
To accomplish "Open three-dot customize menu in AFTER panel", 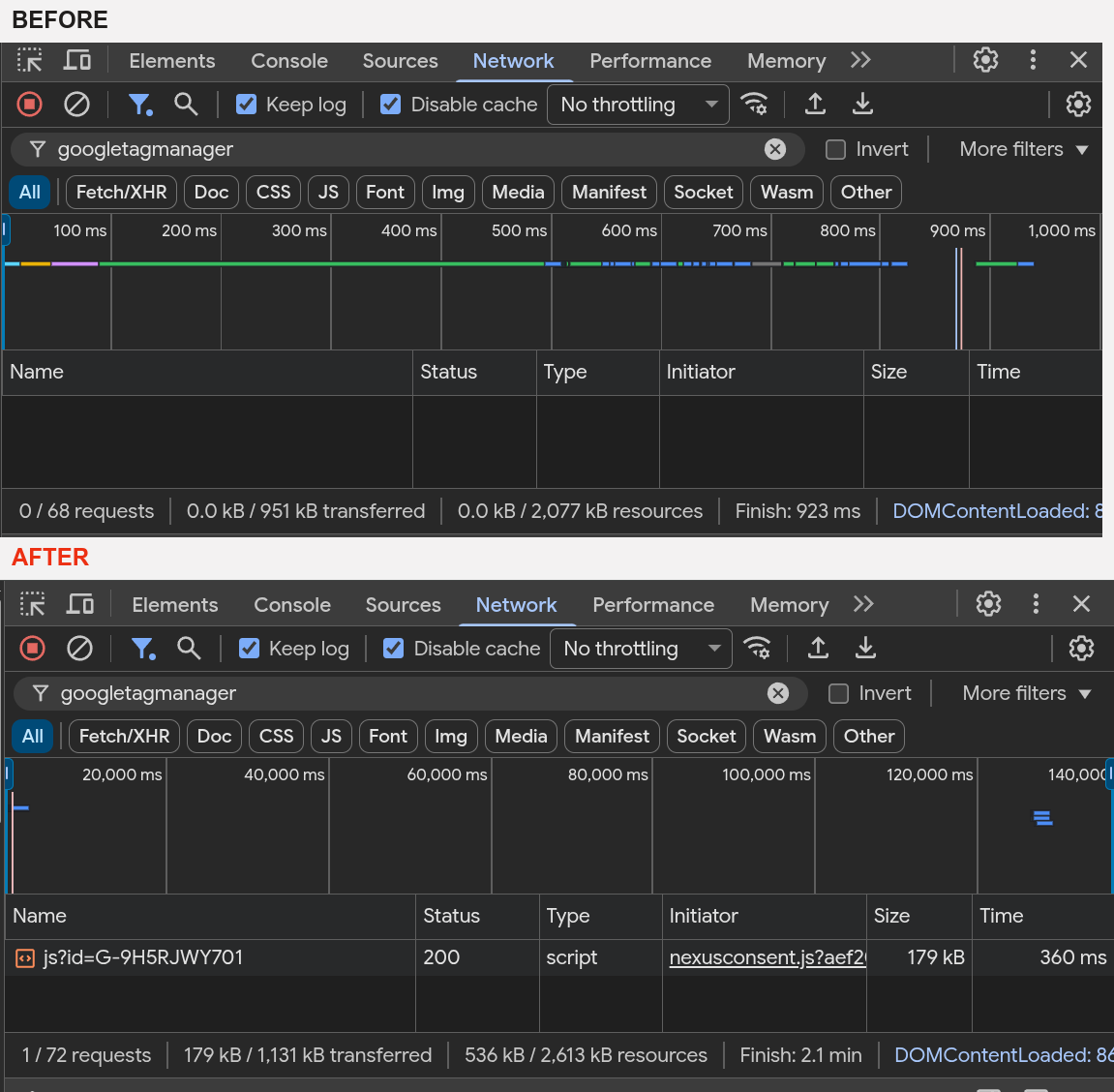I will 1036,604.
